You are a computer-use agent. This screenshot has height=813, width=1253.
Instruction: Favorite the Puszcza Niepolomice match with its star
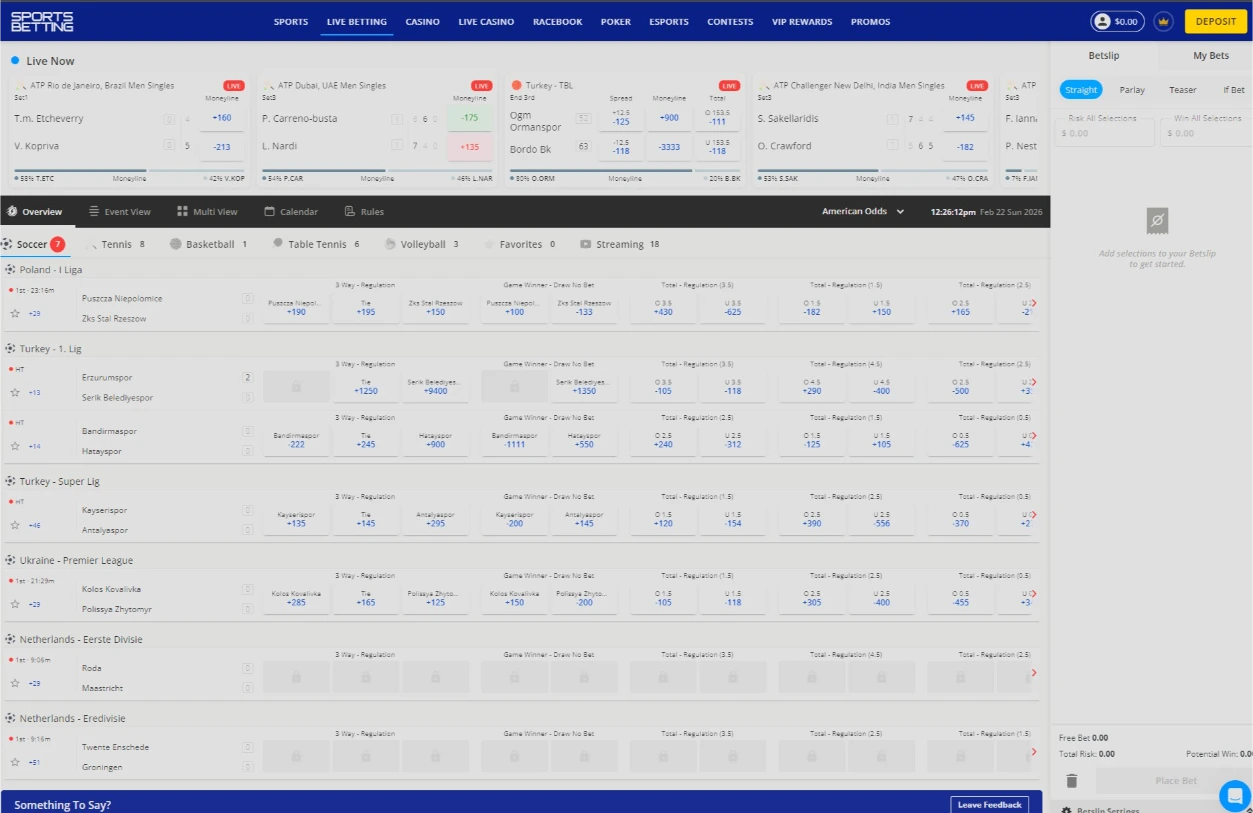pos(15,313)
